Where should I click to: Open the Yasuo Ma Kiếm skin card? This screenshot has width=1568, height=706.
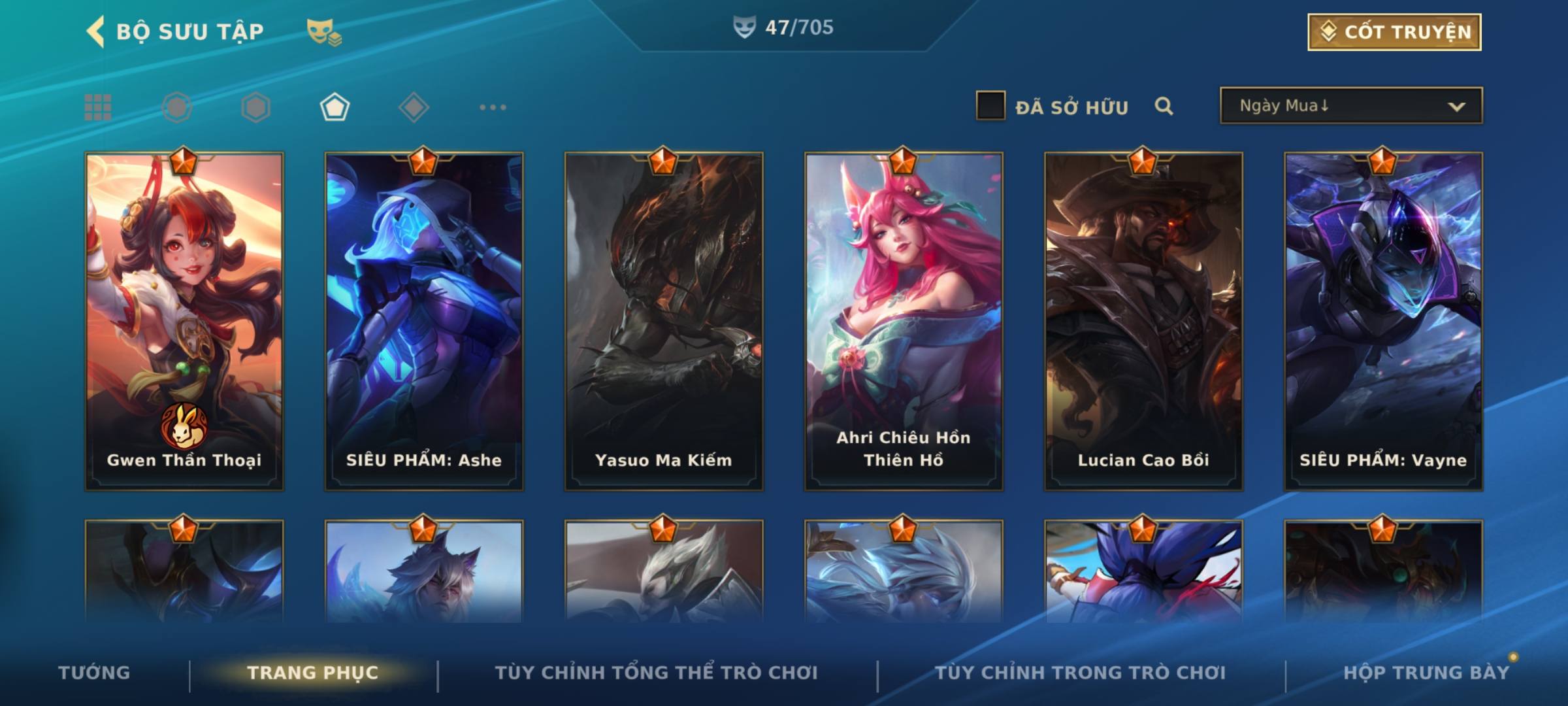click(664, 321)
